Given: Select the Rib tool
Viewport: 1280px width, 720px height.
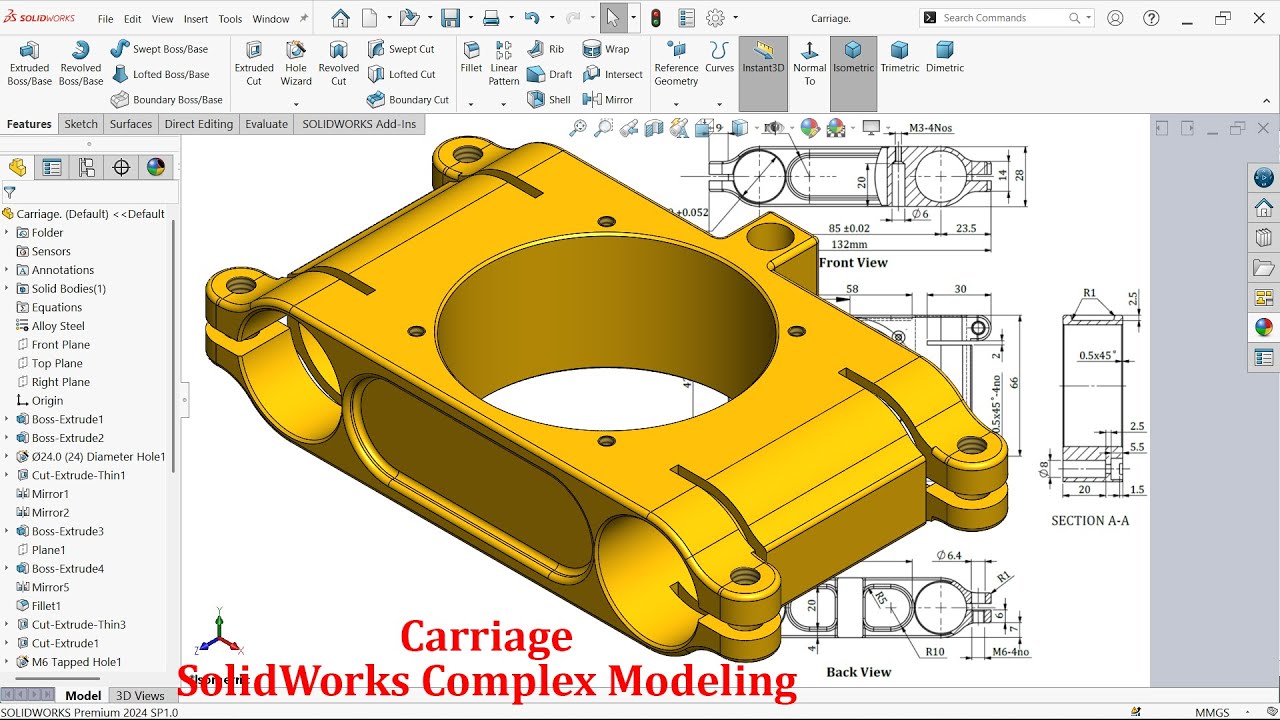Looking at the screenshot, I should click(546, 49).
